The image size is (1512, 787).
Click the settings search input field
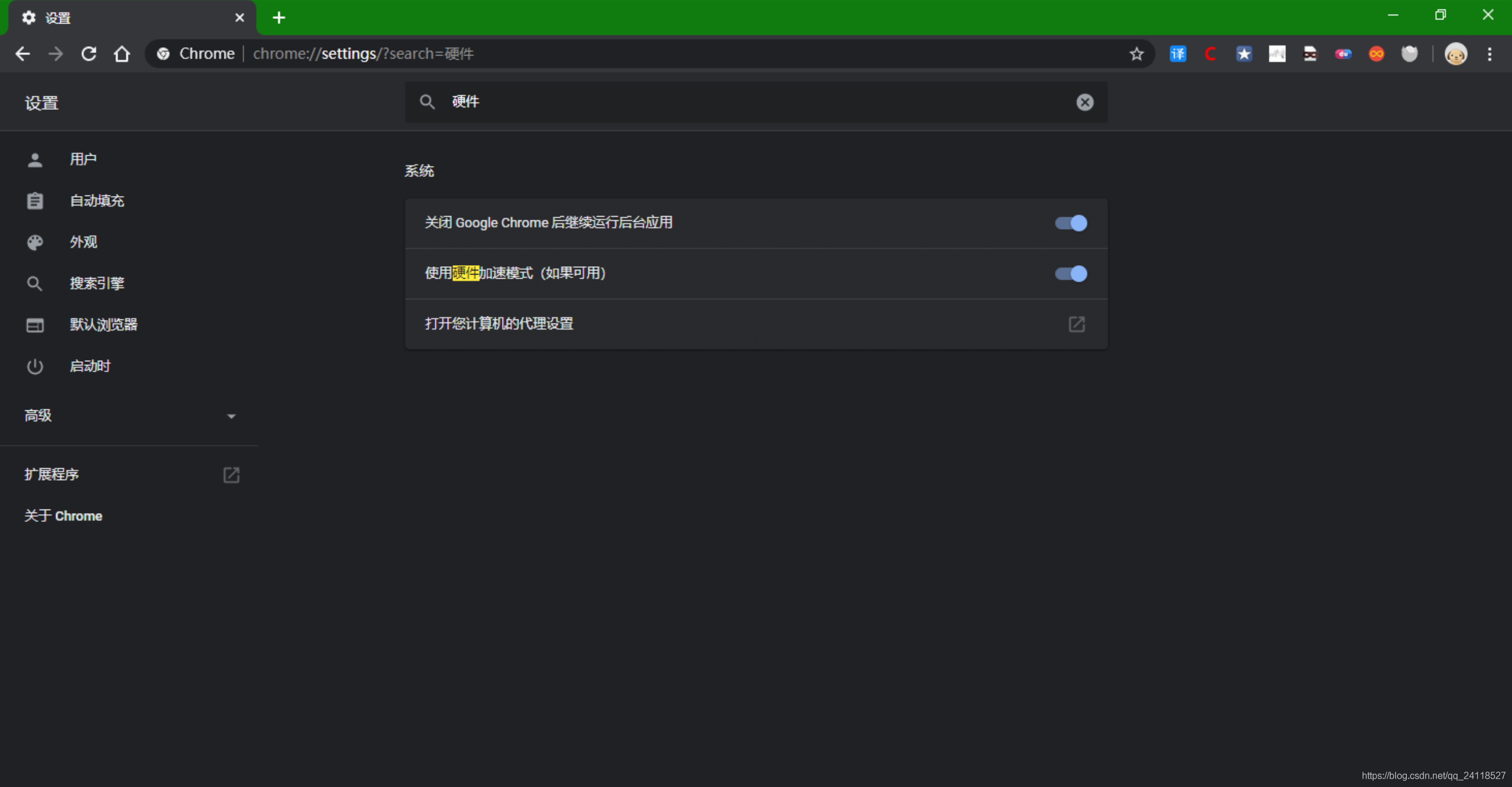pyautogui.click(x=756, y=101)
